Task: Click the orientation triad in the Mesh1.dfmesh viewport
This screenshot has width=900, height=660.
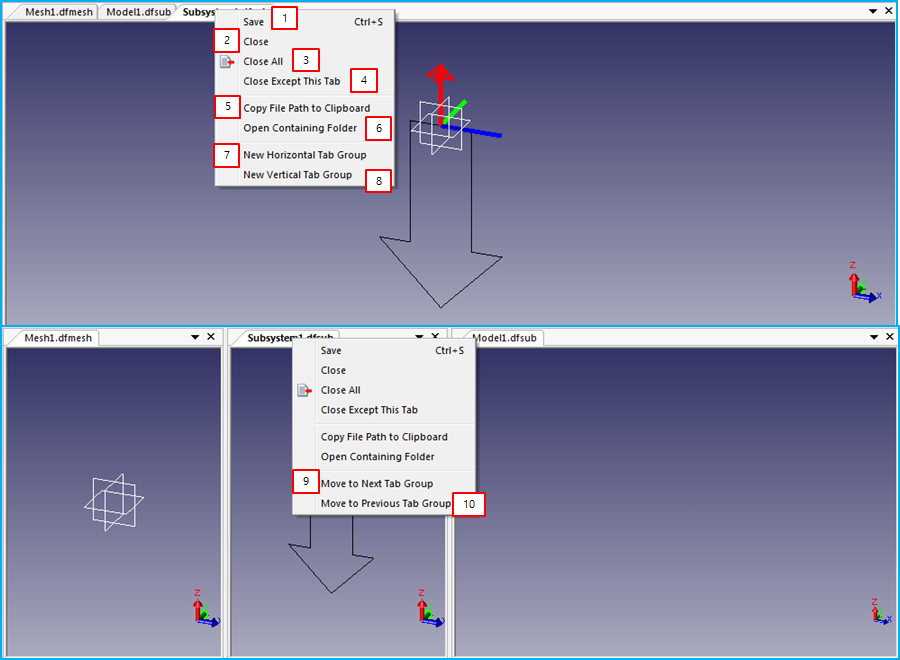Action: 204,611
